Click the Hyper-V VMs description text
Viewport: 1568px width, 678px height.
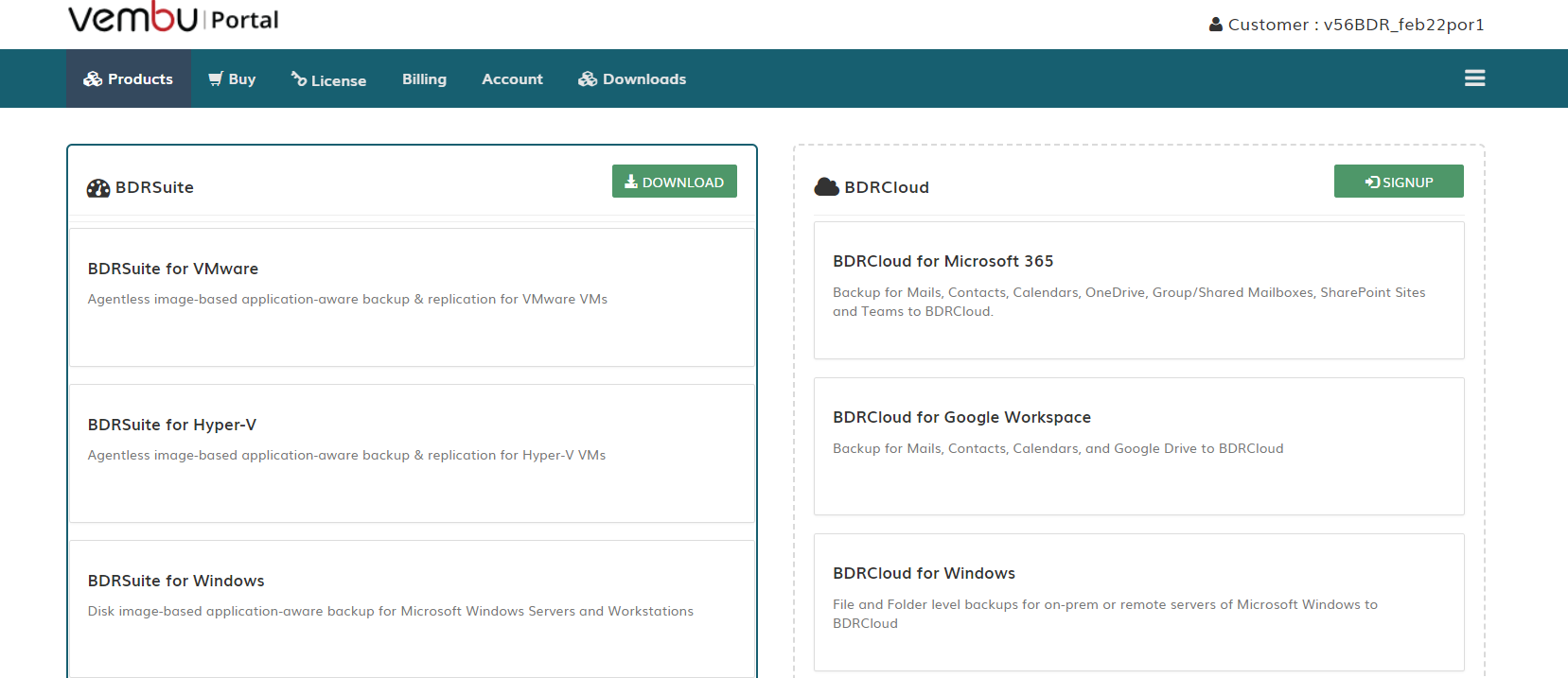[346, 455]
